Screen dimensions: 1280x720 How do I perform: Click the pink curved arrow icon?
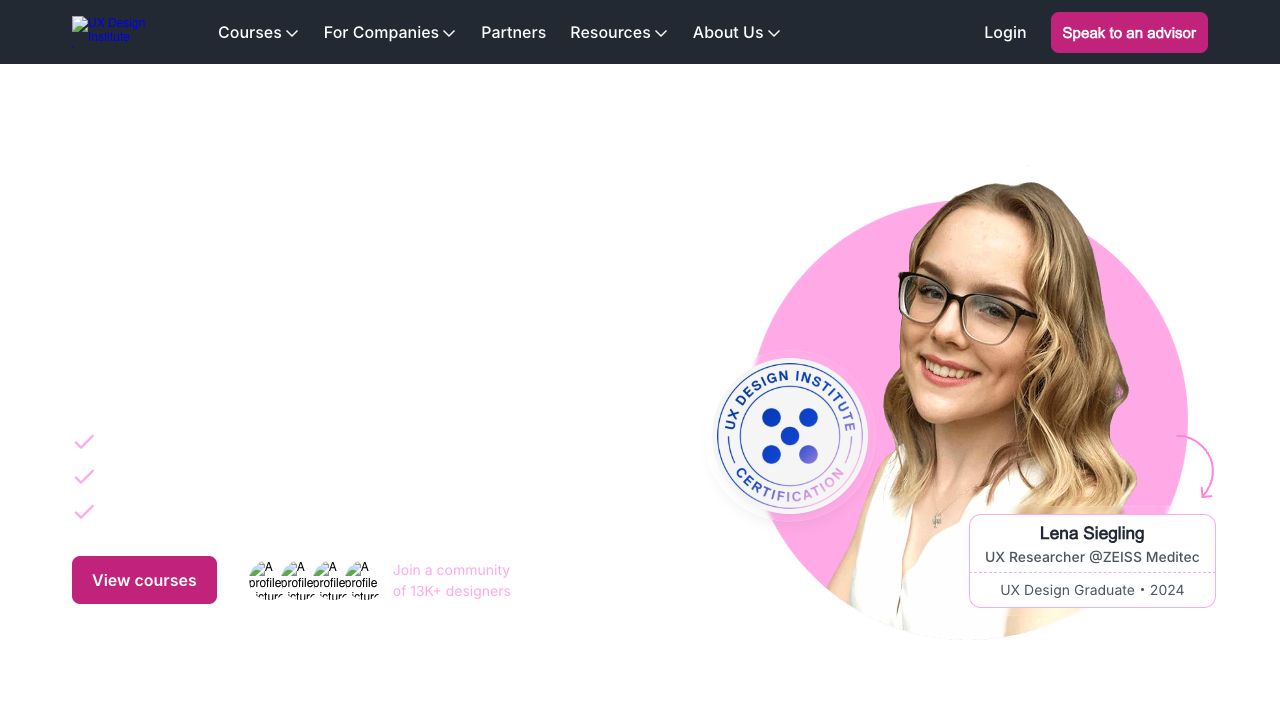[x=1198, y=466]
